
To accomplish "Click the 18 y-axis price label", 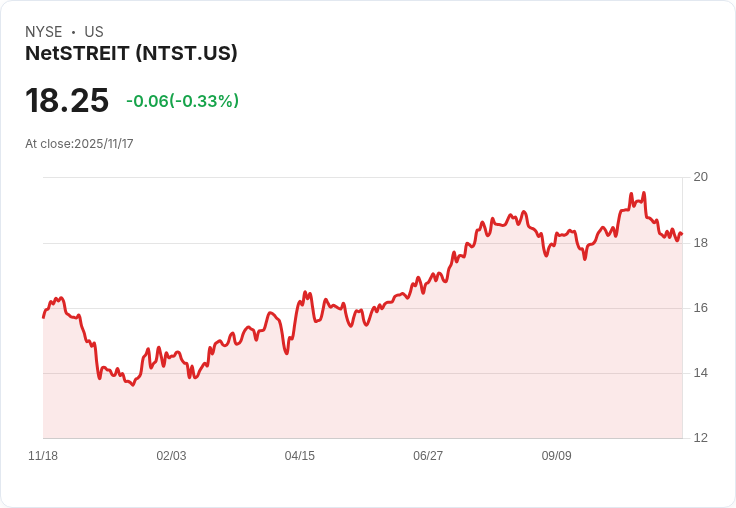I will (701, 243).
